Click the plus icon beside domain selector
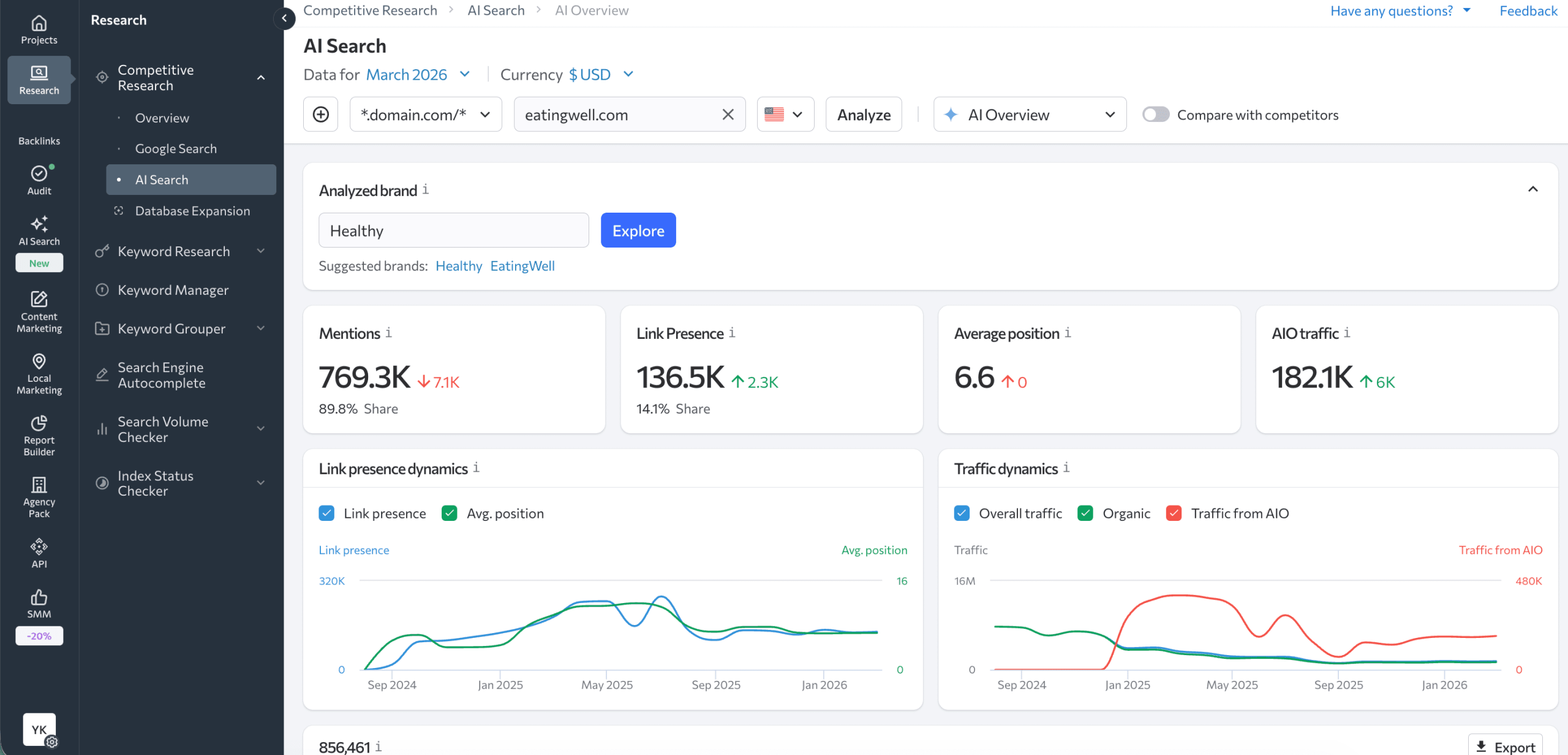This screenshot has height=755, width=1568. click(320, 115)
